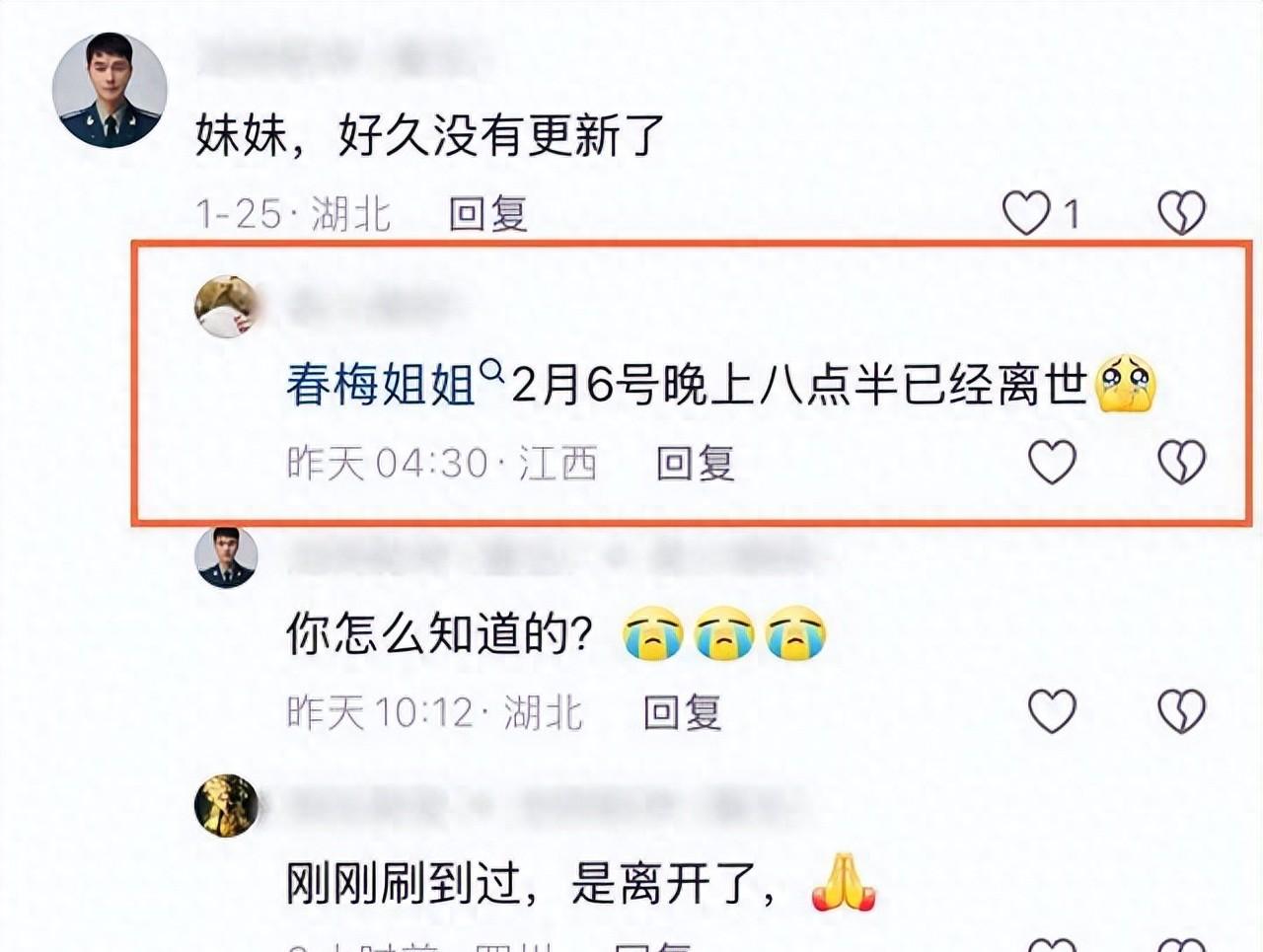Reply to the 1-25 湖北 comment
The image size is (1263, 952).
[x=488, y=213]
